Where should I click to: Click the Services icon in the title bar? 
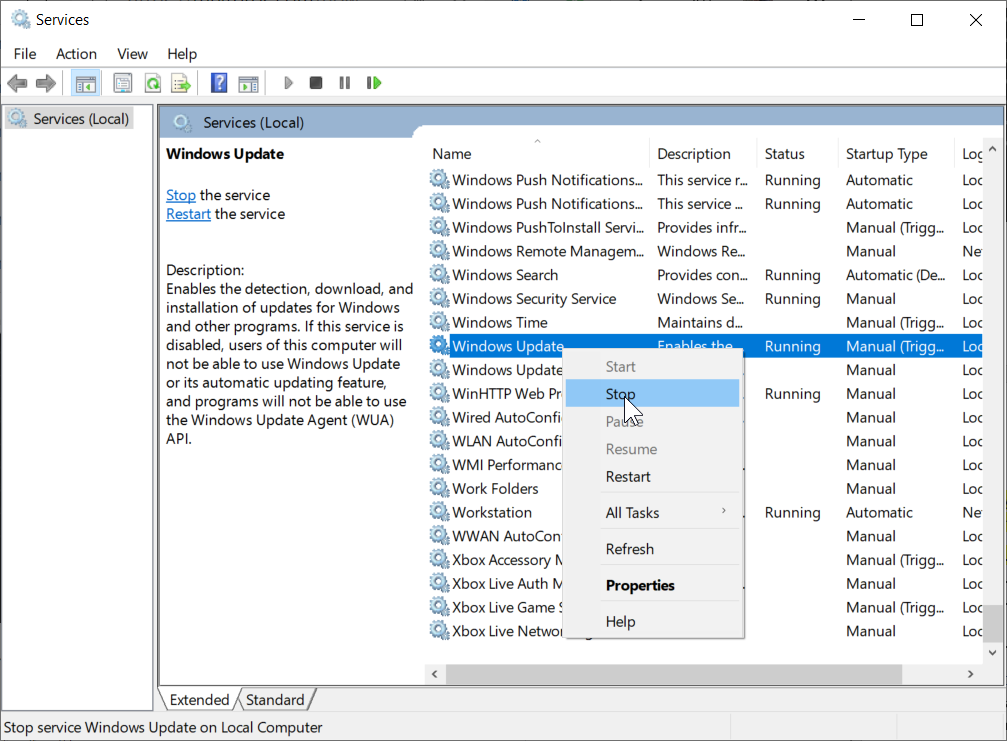[21, 19]
